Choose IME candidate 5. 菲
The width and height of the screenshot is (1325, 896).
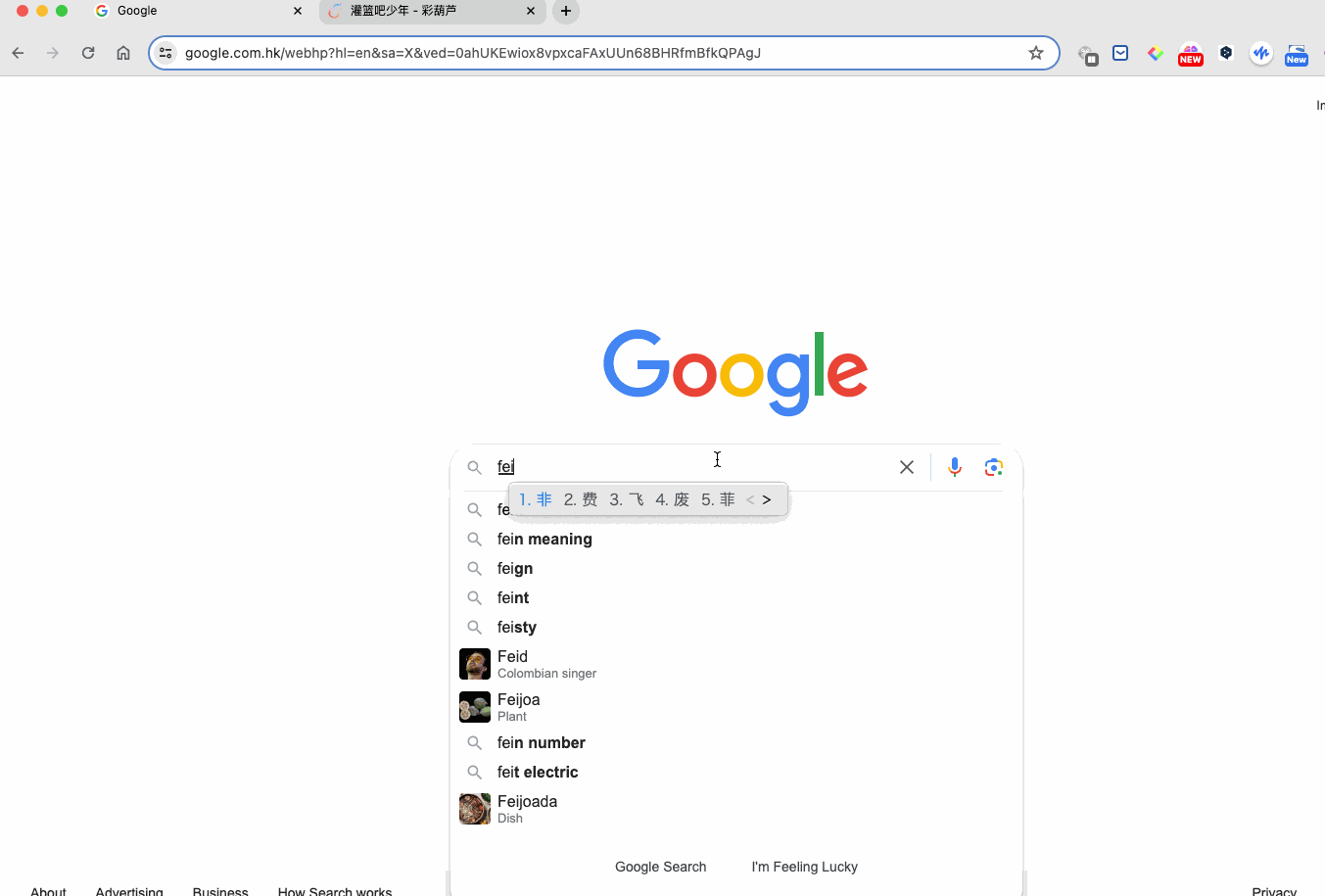coord(718,499)
